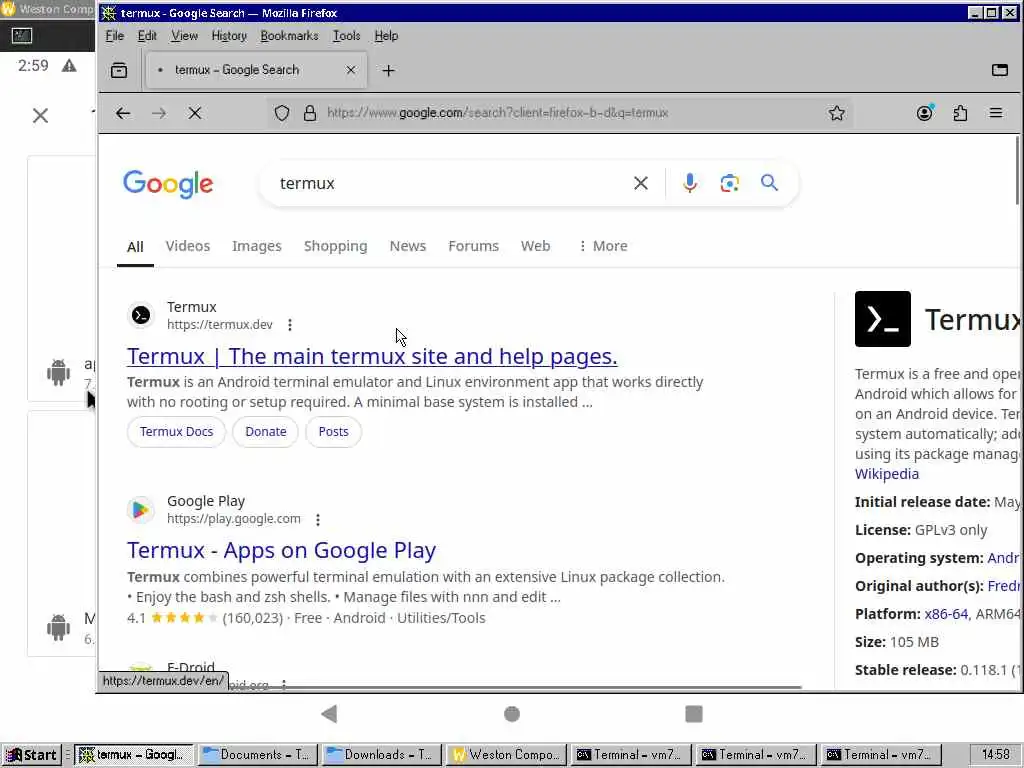The height and width of the screenshot is (768, 1024).
Task: Open a new tab with plus button
Action: pos(389,71)
